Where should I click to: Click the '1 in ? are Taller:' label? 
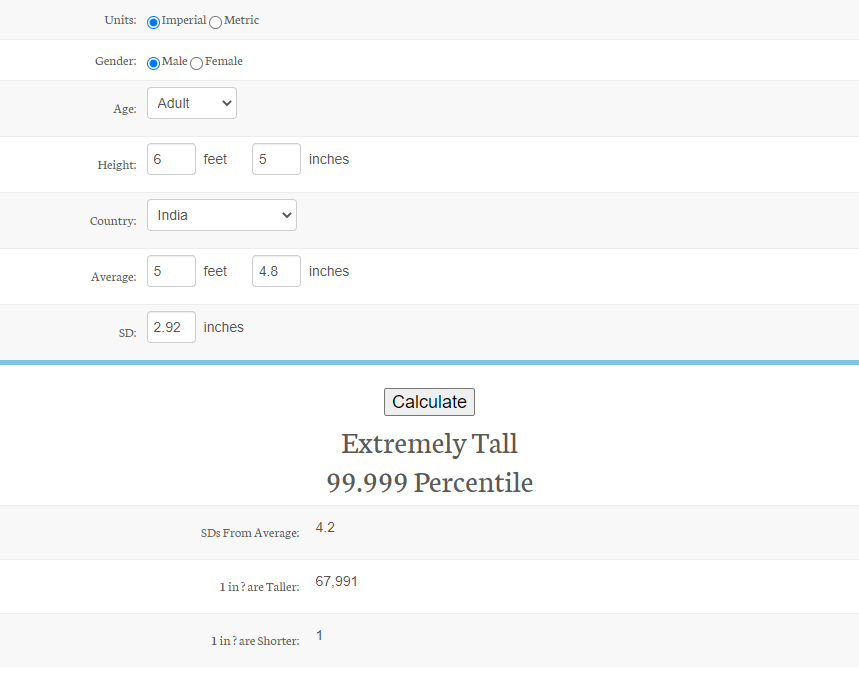pos(259,587)
